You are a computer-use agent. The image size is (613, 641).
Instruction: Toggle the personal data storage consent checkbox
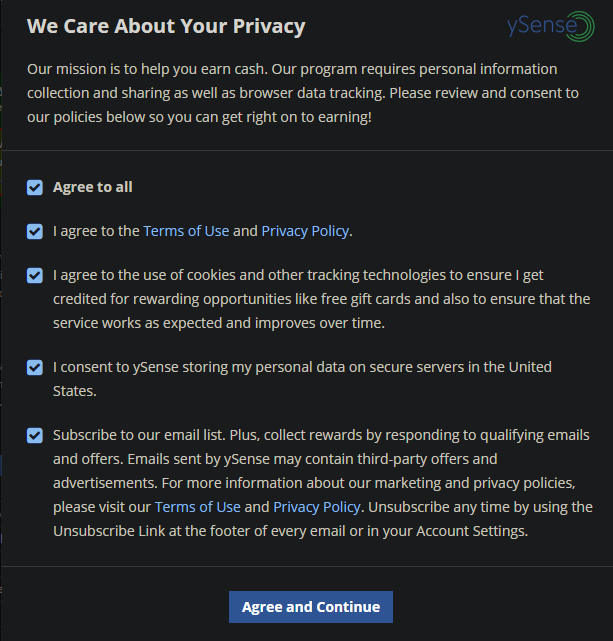35,367
